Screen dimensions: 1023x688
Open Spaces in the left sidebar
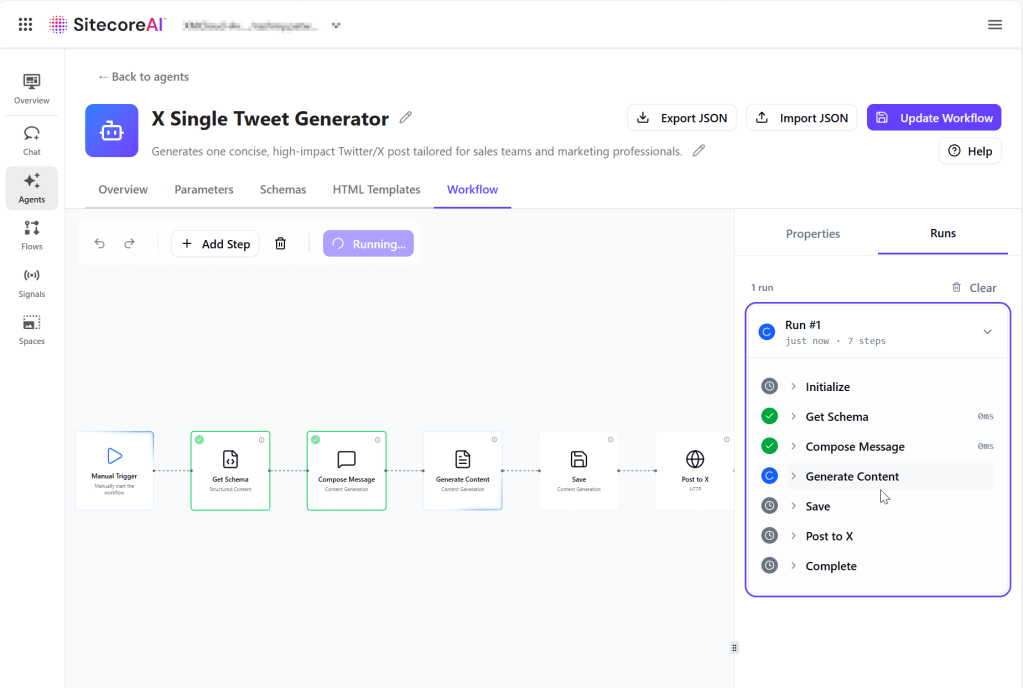32,328
